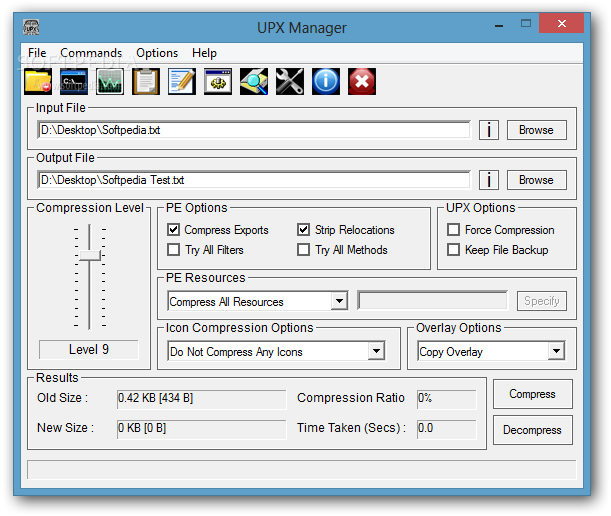This screenshot has width=611, height=516.
Task: Click the open folder toolbar icon
Action: [38, 81]
